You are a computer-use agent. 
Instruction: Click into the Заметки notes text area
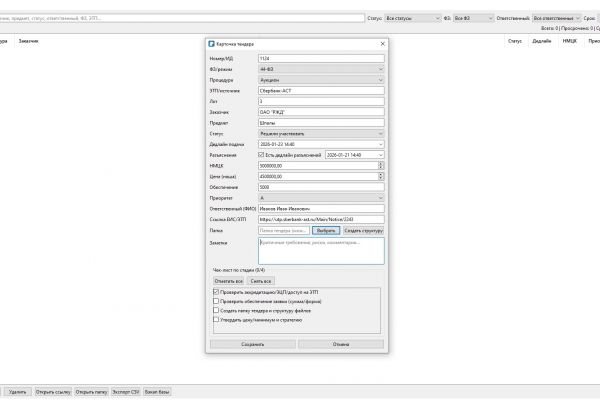pyautogui.click(x=321, y=251)
